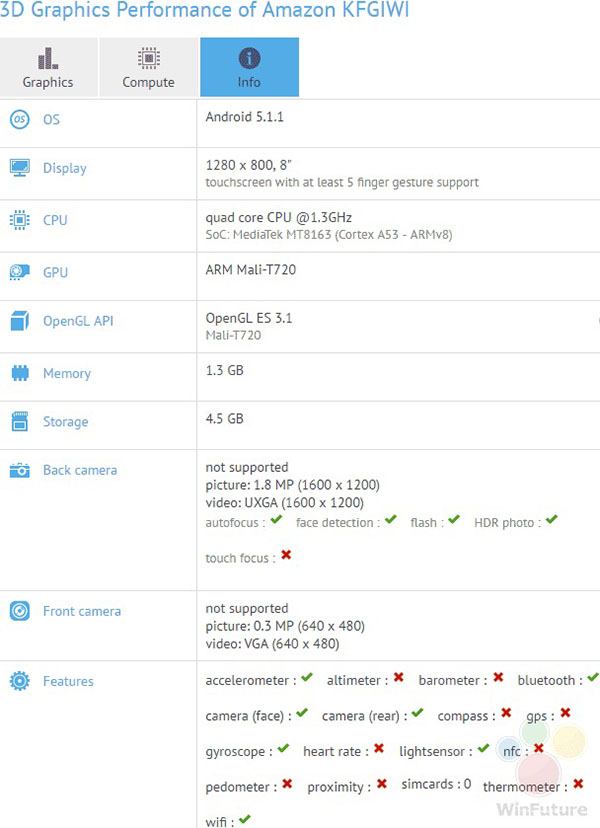Click the Features label

(68, 681)
